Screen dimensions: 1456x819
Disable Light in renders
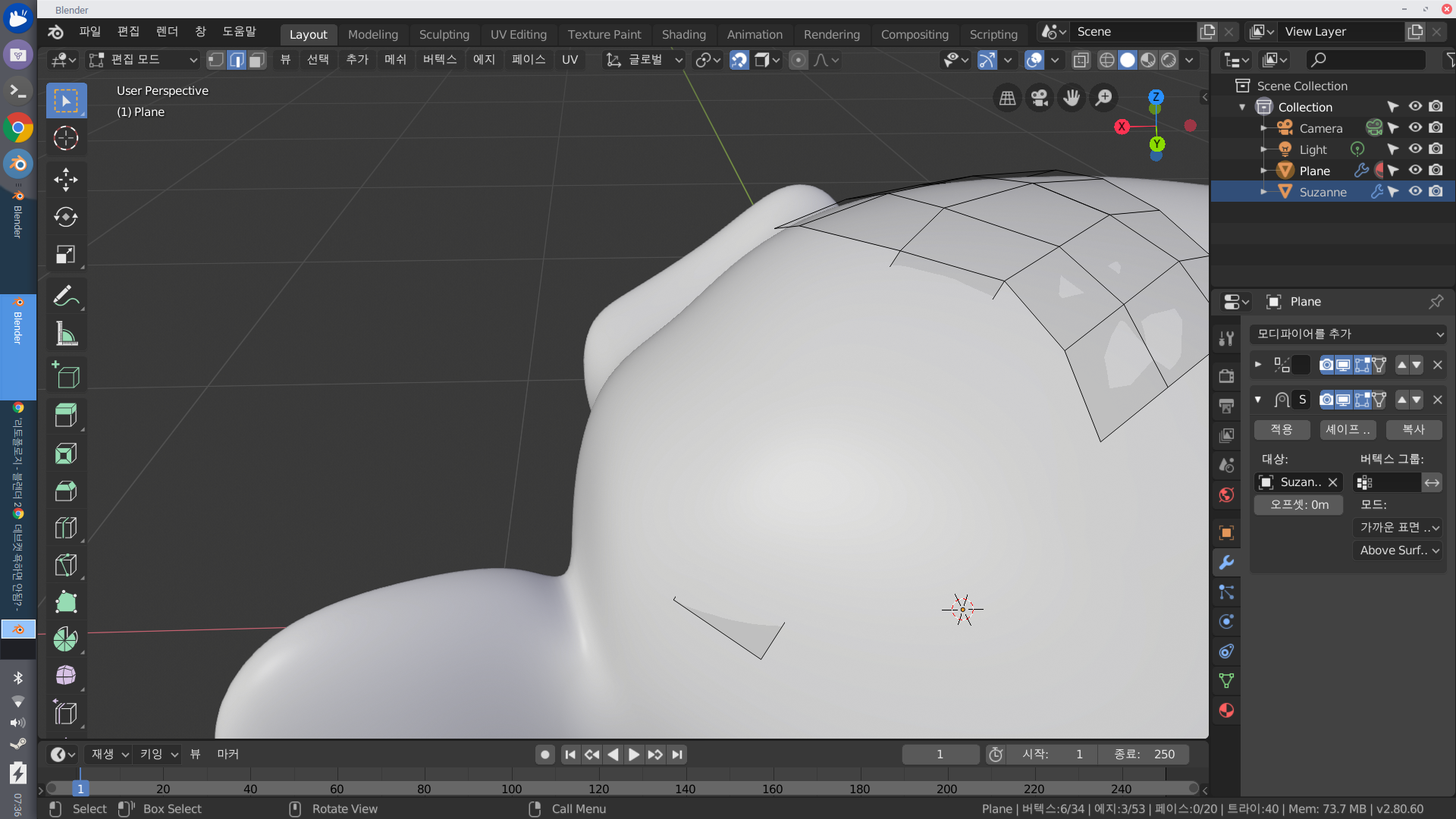[1436, 149]
